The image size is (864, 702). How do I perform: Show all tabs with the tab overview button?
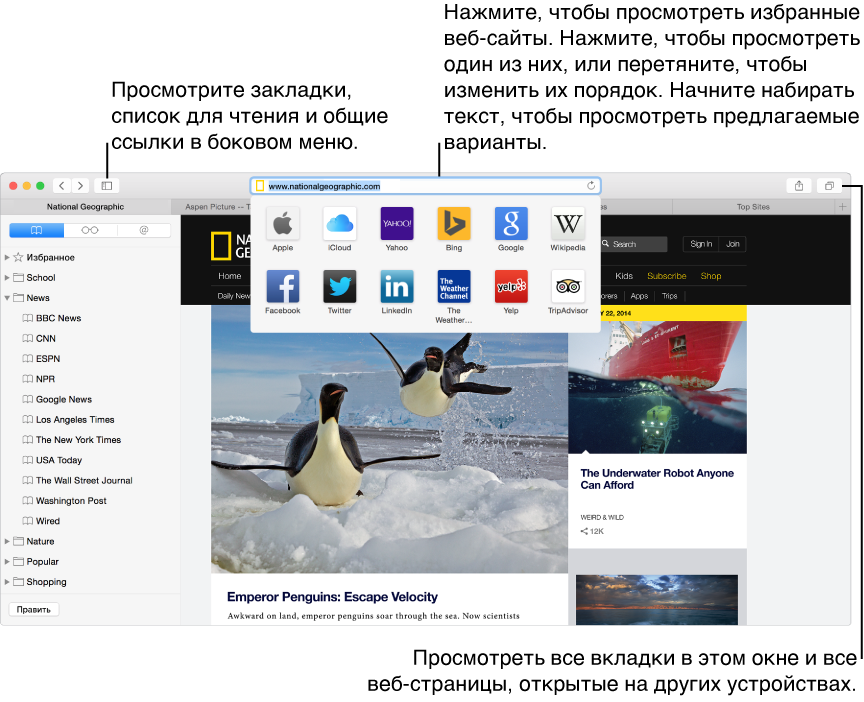tap(829, 186)
